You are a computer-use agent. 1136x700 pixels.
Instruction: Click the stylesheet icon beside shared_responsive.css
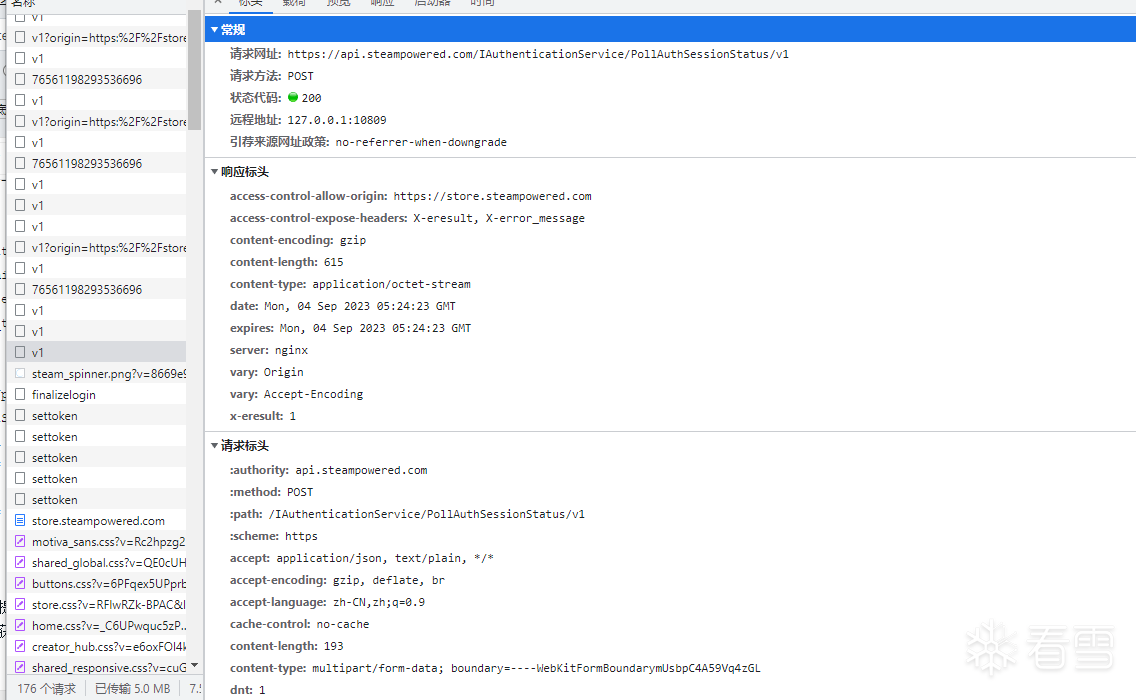(20, 667)
